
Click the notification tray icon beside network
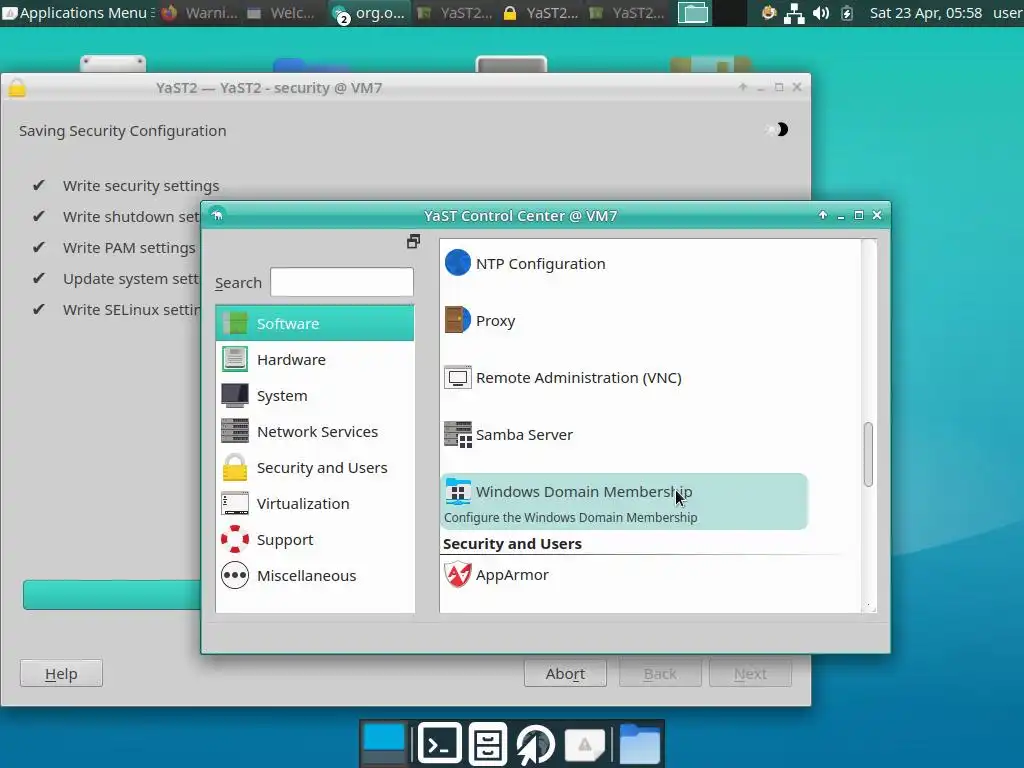(x=769, y=12)
